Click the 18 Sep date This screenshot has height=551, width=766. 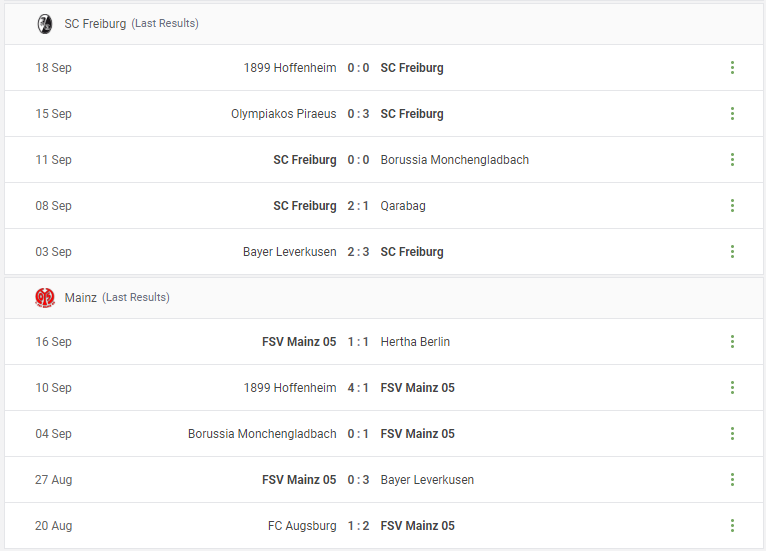(x=53, y=68)
